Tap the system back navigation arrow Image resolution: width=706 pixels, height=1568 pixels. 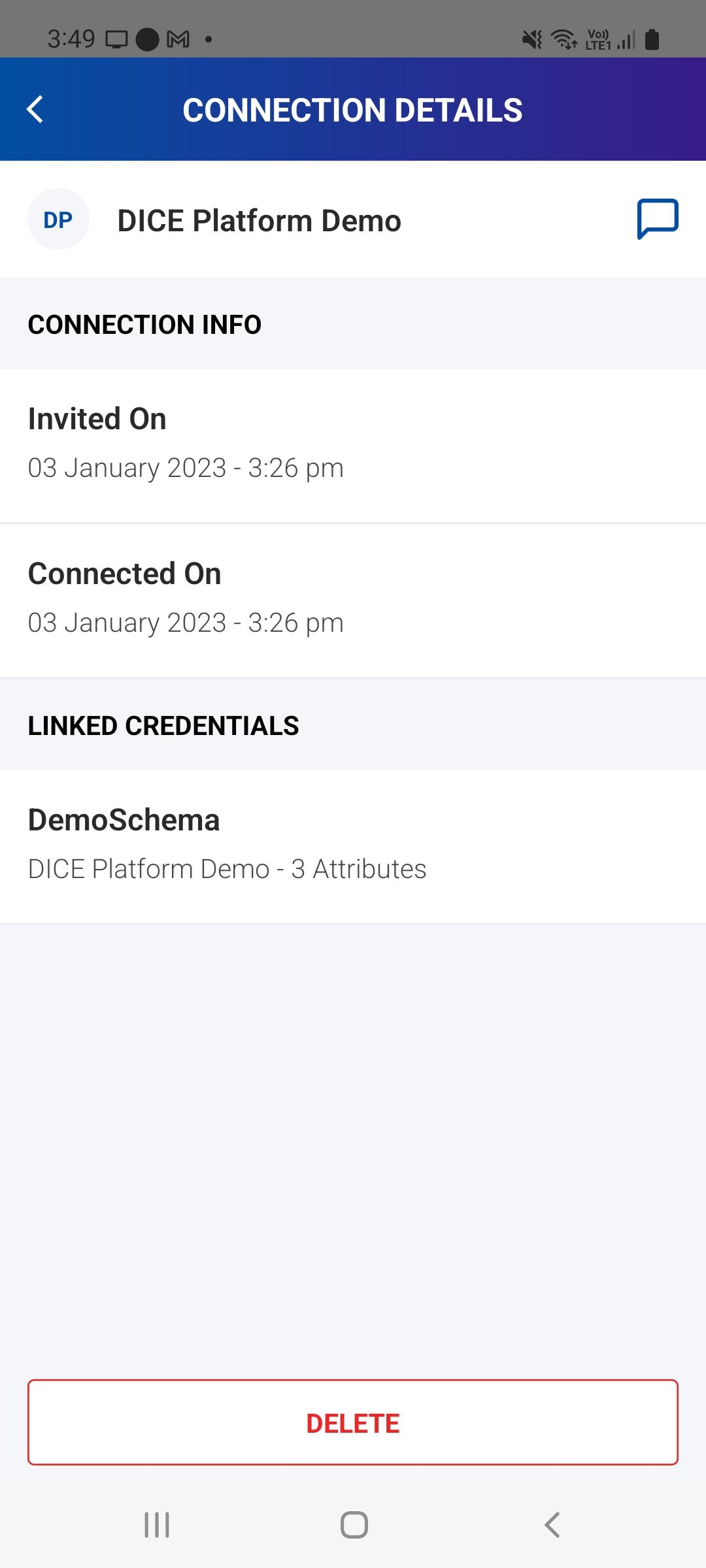(552, 1525)
